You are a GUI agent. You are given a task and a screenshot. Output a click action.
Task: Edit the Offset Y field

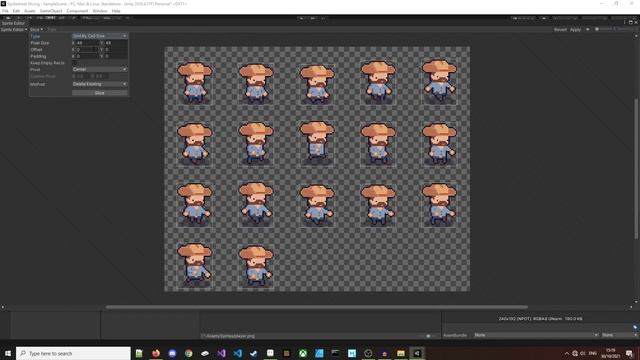click(116, 49)
